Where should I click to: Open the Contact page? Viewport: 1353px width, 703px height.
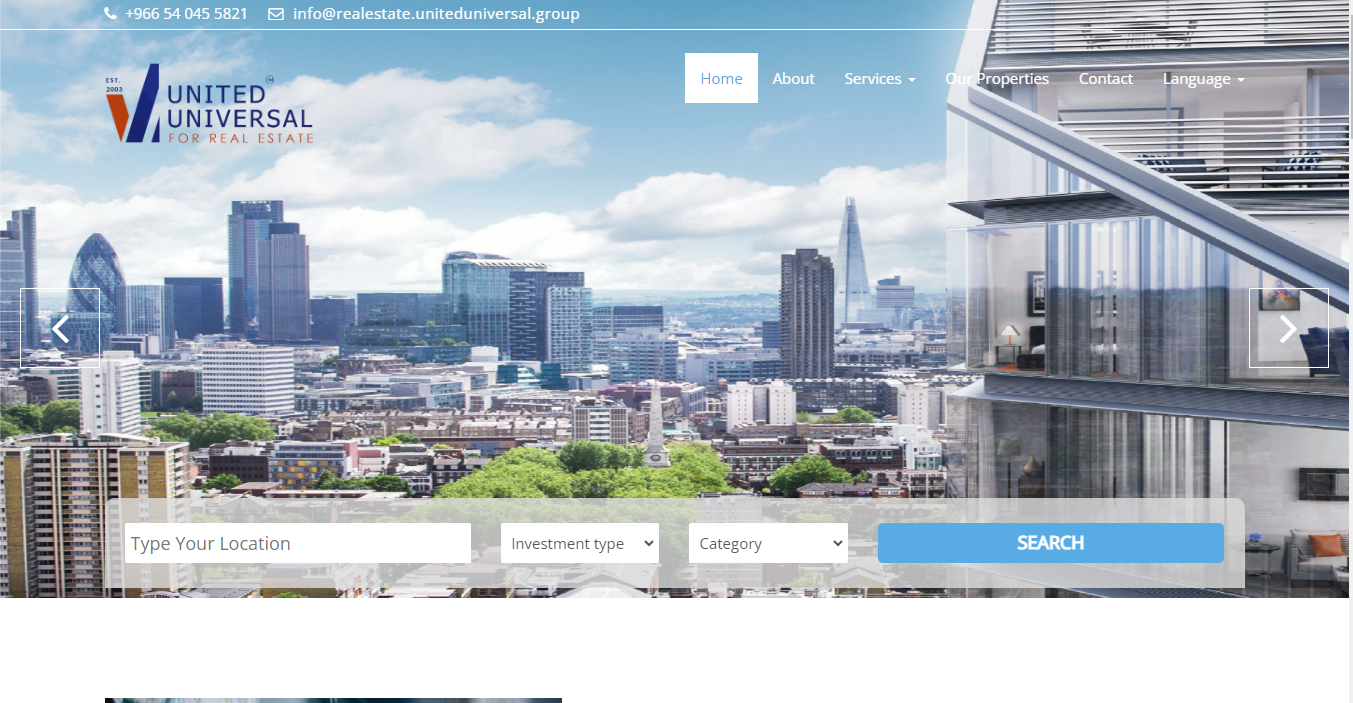[x=1105, y=79]
